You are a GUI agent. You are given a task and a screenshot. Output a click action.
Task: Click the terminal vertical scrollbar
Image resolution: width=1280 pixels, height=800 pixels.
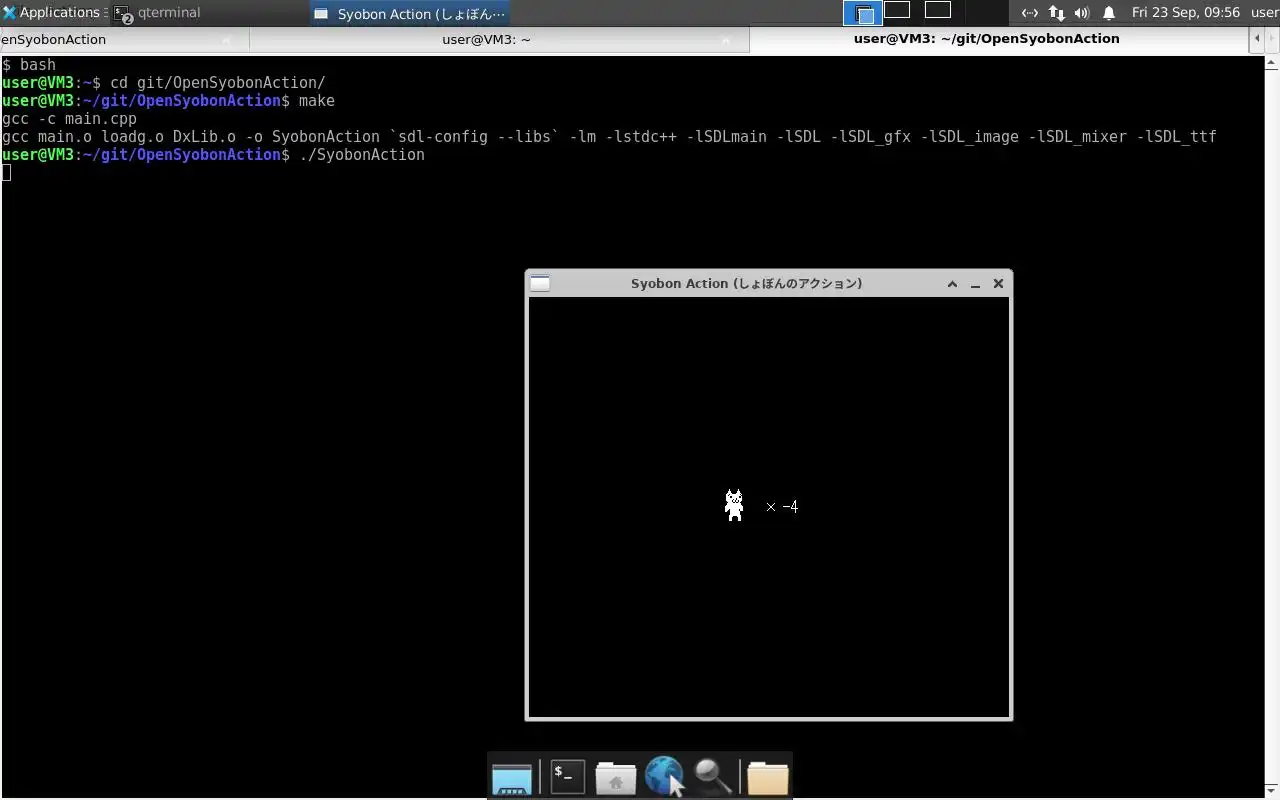(x=1272, y=425)
